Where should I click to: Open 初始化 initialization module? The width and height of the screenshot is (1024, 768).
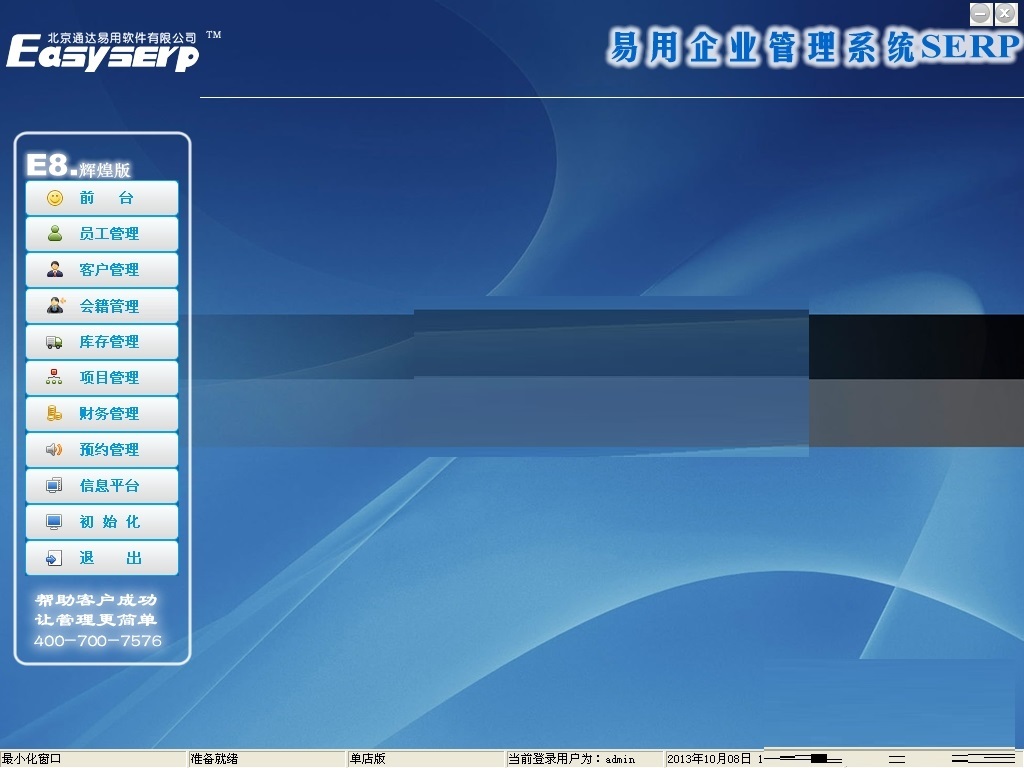[102, 521]
